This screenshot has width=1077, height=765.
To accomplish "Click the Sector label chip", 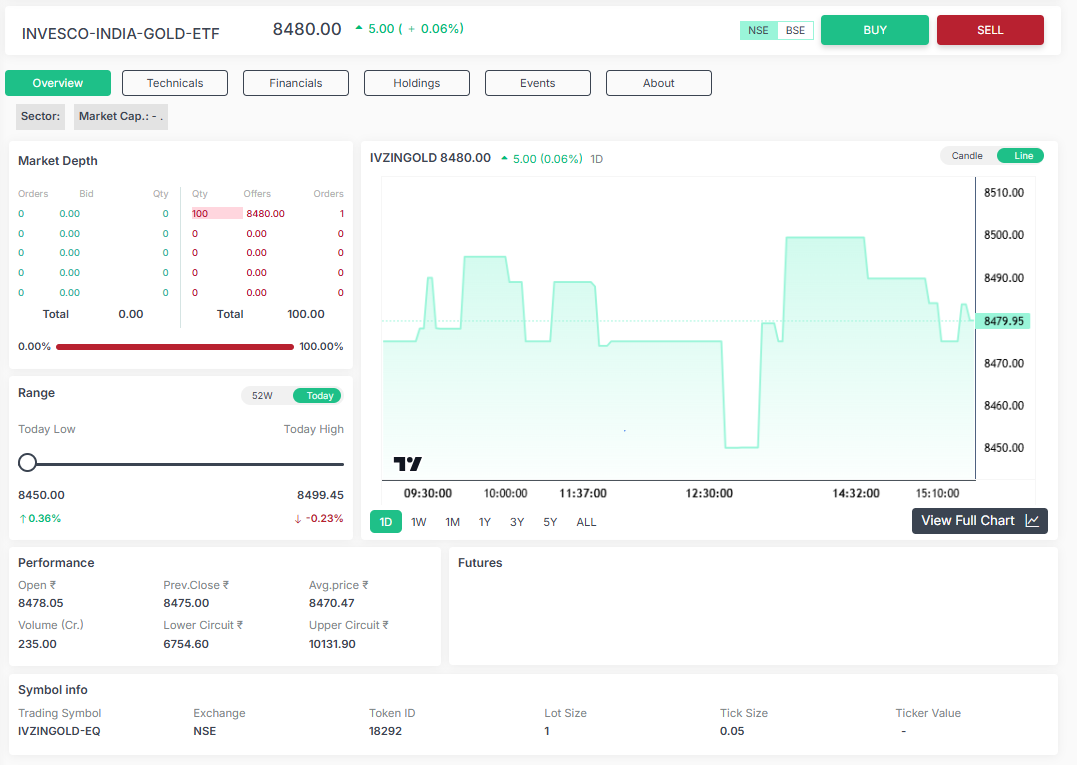I will (41, 116).
